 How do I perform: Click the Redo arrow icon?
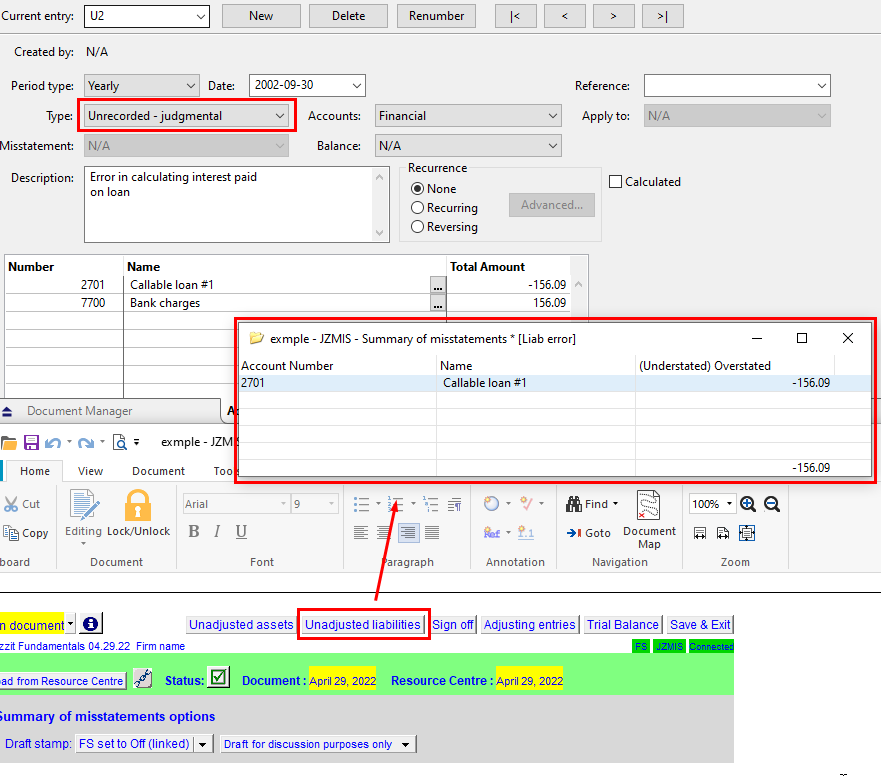click(x=86, y=443)
